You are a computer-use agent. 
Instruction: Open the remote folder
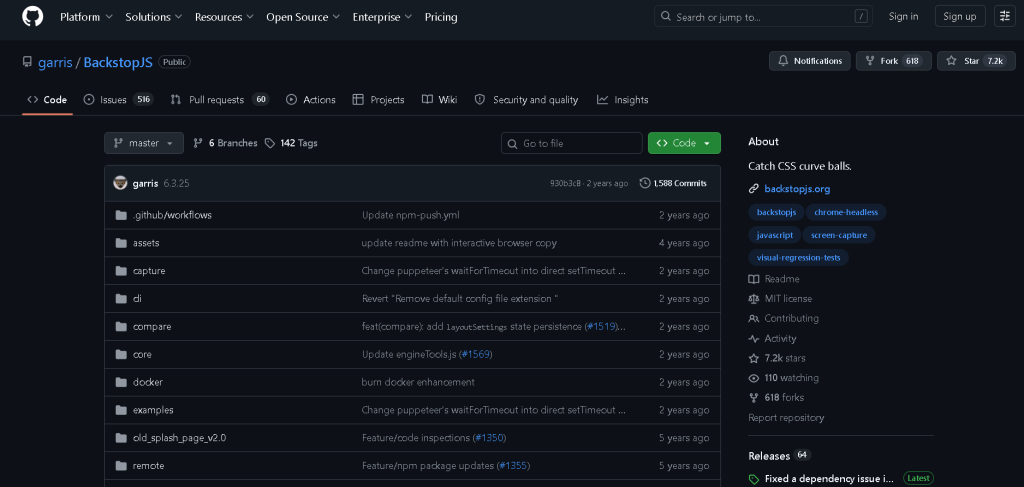pyautogui.click(x=148, y=465)
